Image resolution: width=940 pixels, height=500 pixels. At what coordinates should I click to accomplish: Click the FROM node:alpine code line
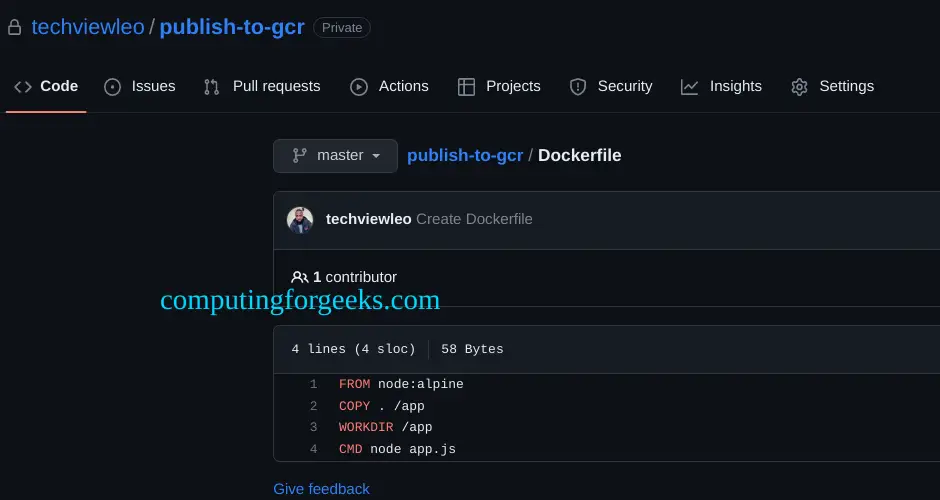point(401,384)
